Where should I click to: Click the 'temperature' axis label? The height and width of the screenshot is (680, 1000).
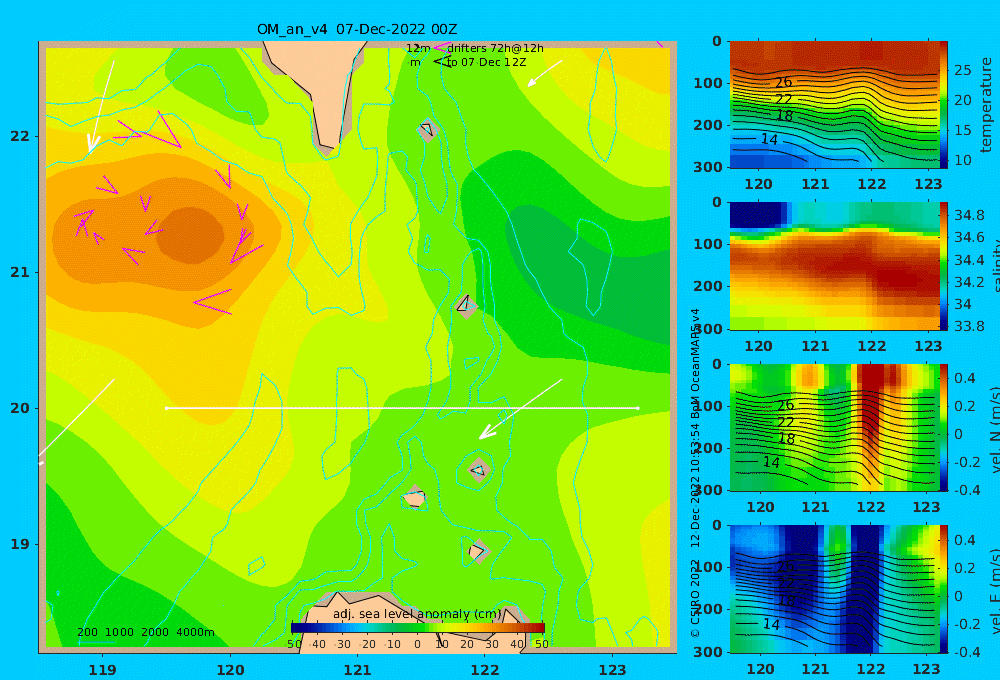[x=986, y=105]
